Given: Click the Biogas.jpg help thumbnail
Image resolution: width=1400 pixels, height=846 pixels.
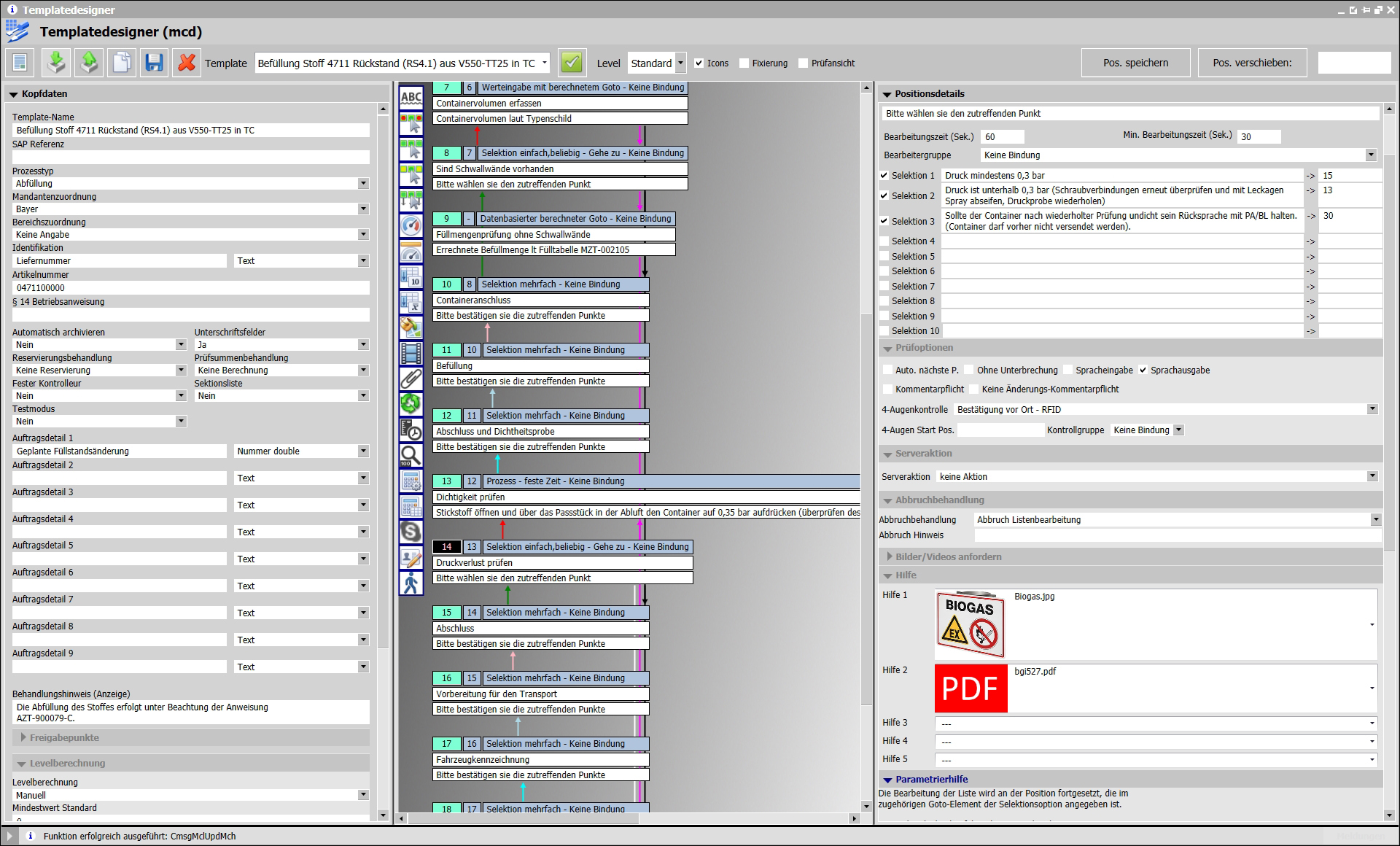Looking at the screenshot, I should pyautogui.click(x=971, y=624).
